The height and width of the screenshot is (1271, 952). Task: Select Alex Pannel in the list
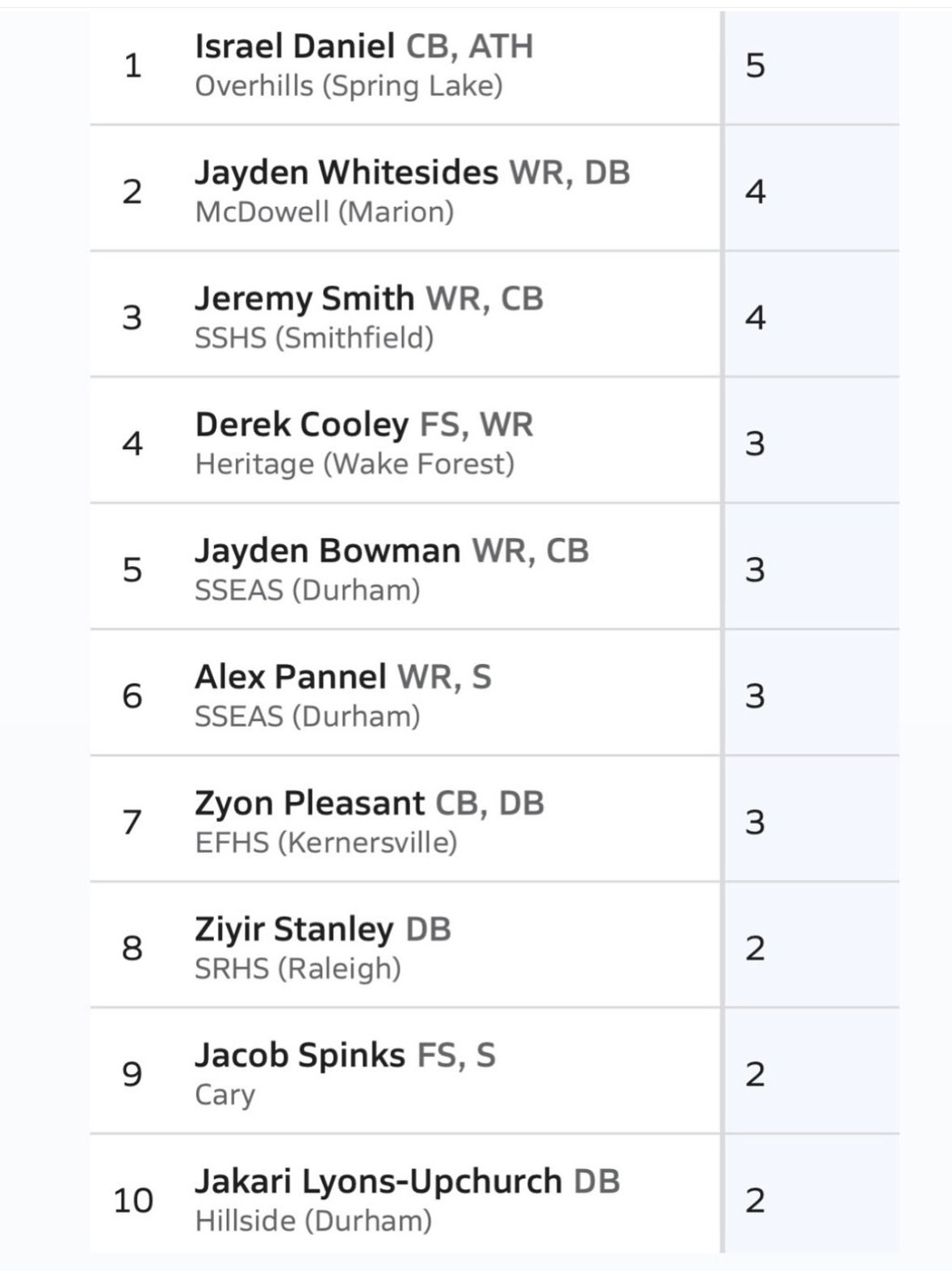pyautogui.click(x=290, y=677)
